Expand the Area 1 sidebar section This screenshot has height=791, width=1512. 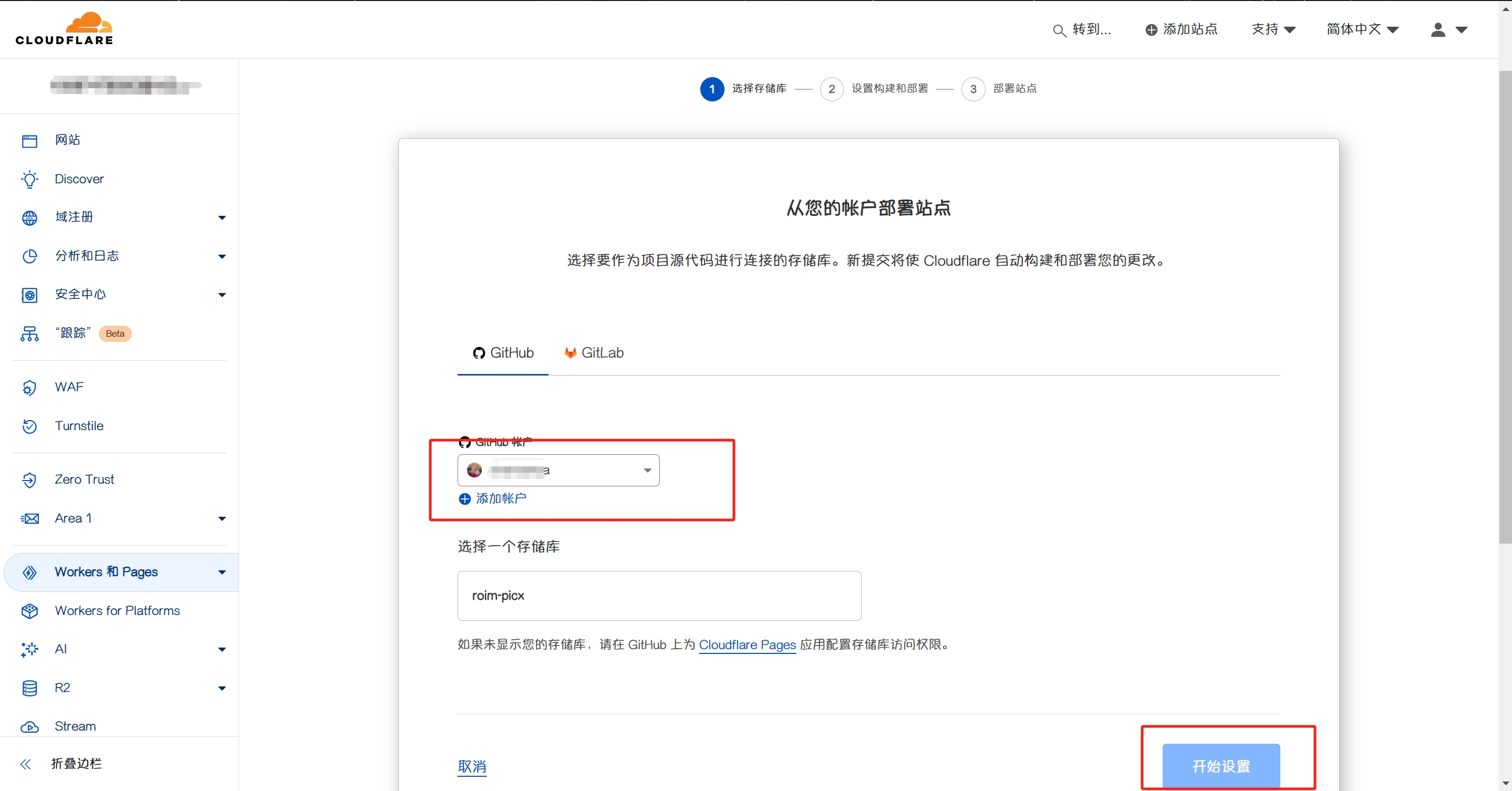(x=222, y=519)
